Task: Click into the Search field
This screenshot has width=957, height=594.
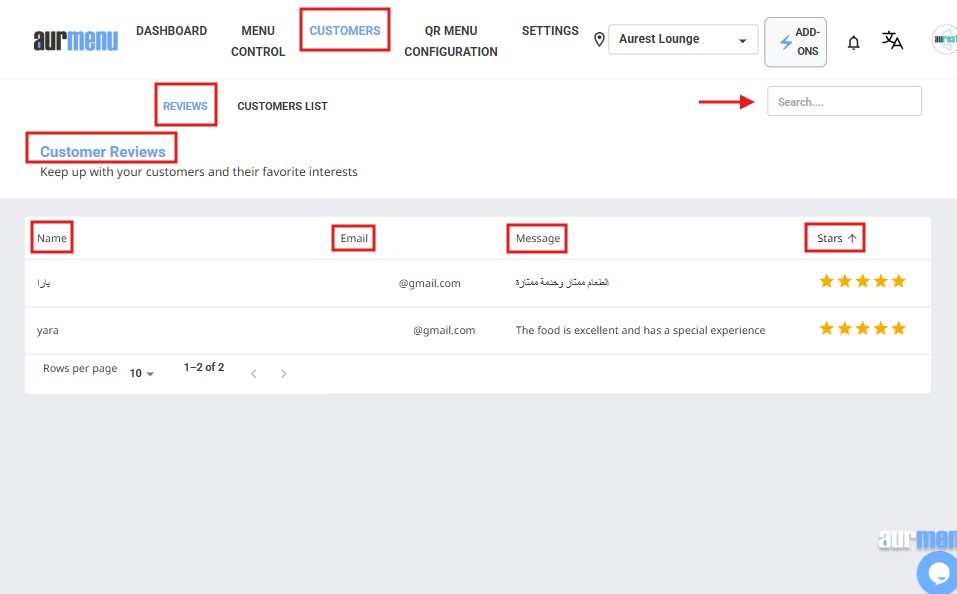Action: pyautogui.click(x=844, y=102)
